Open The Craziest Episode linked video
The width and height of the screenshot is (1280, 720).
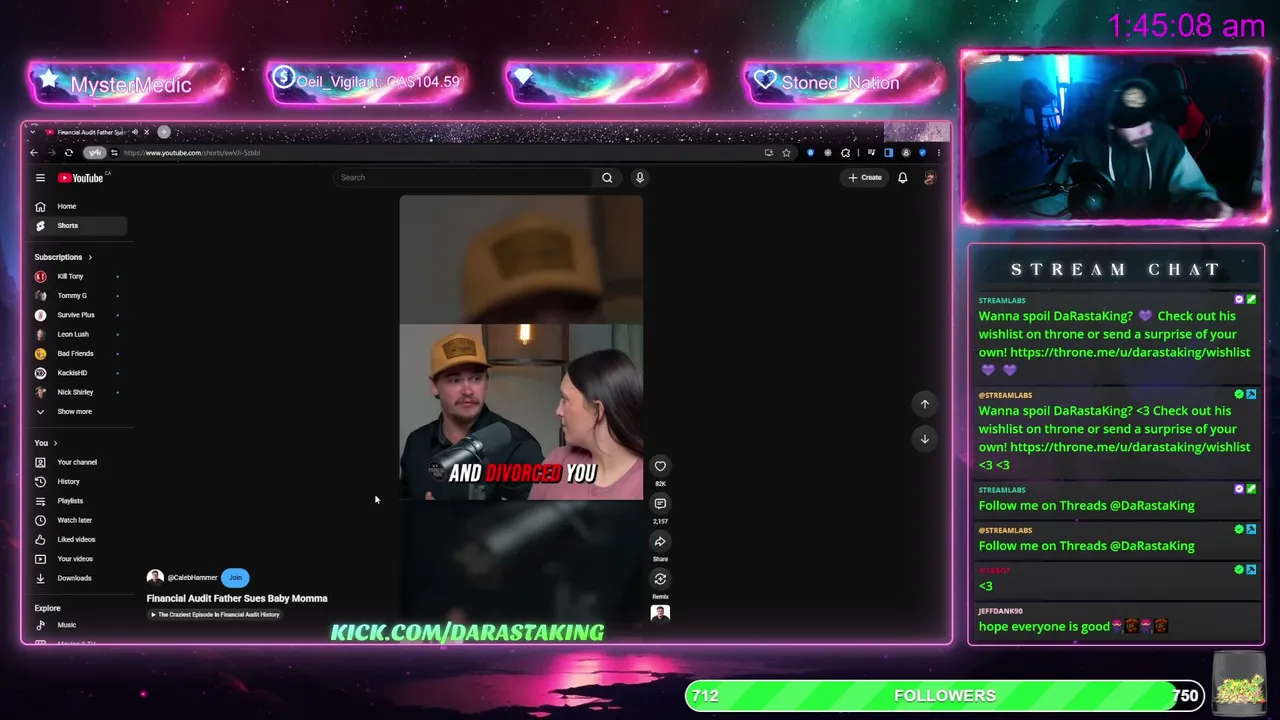click(215, 615)
